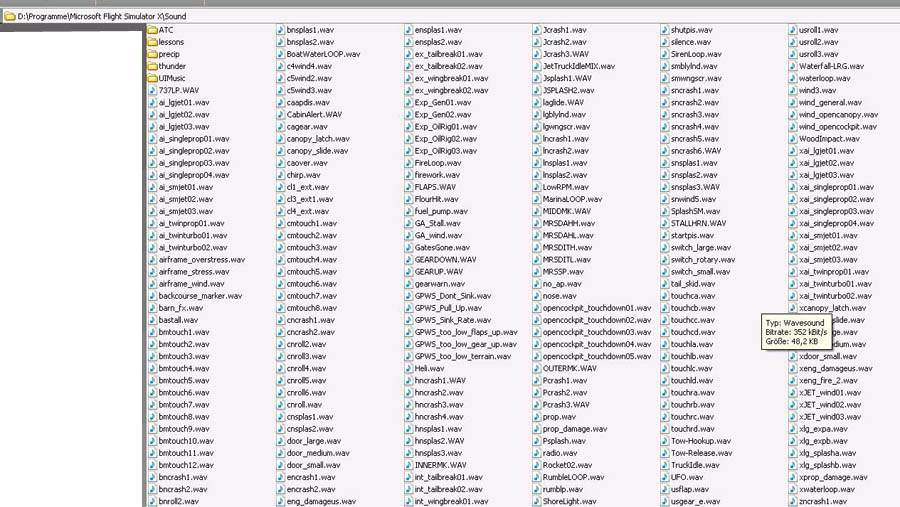Select file xai_singleprop02.wav
The height and width of the screenshot is (507, 900).
836,199
